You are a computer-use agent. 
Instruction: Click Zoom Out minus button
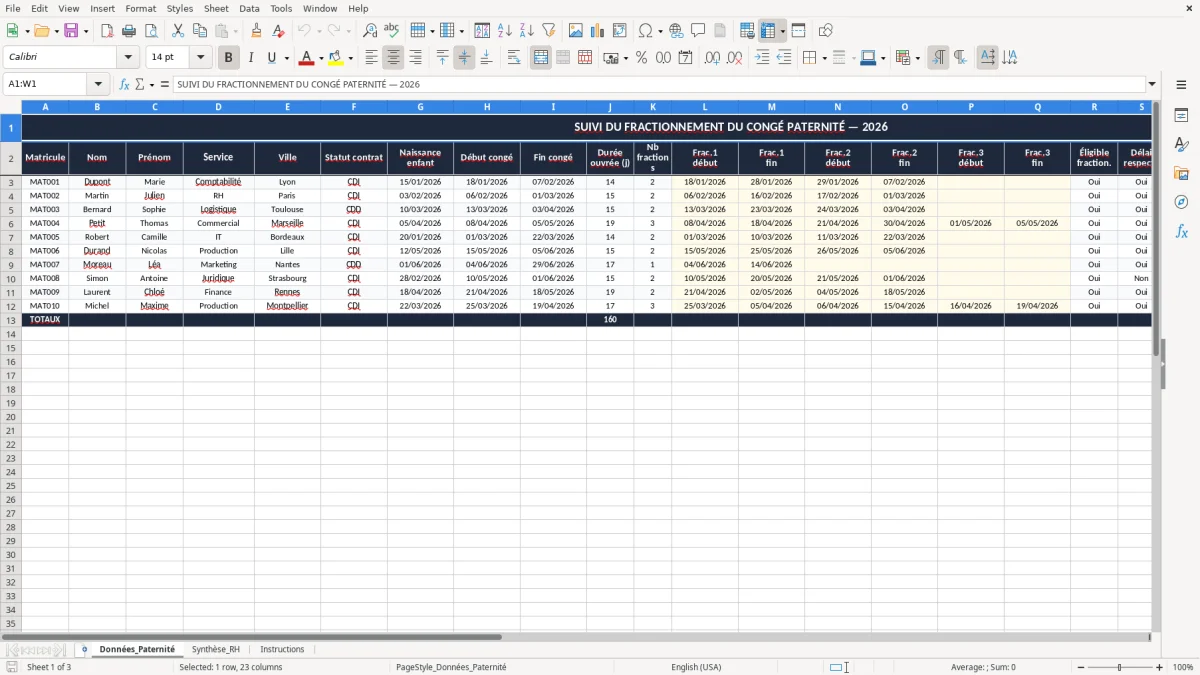click(1081, 667)
